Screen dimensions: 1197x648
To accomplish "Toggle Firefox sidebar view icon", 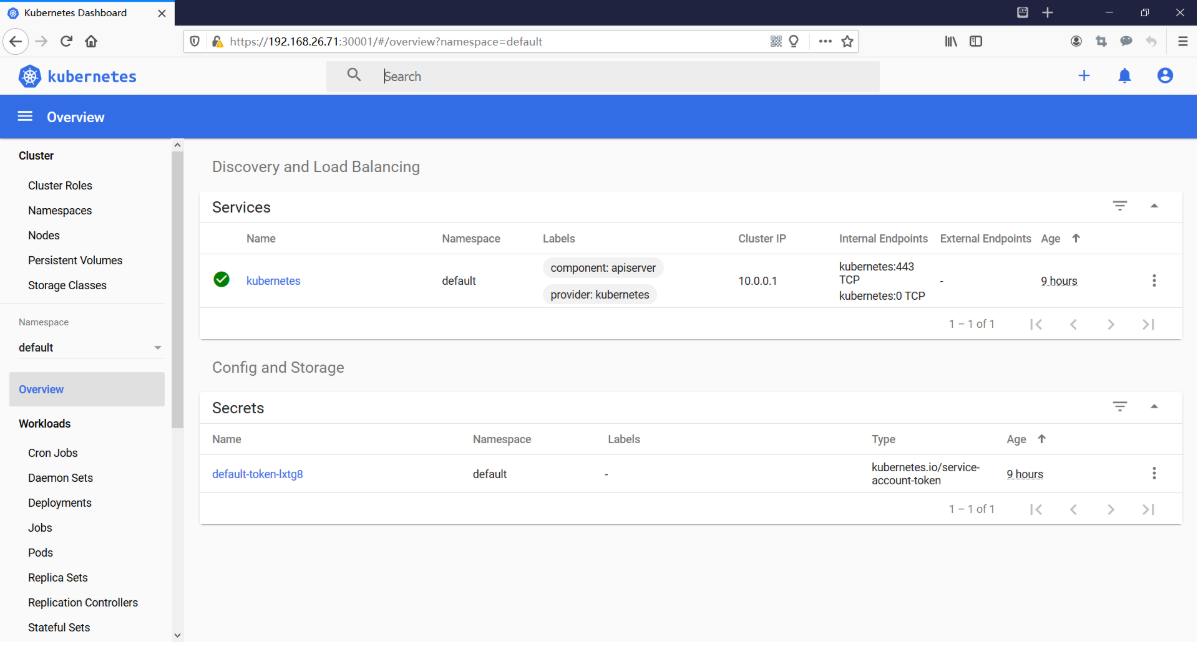I will tap(976, 41).
